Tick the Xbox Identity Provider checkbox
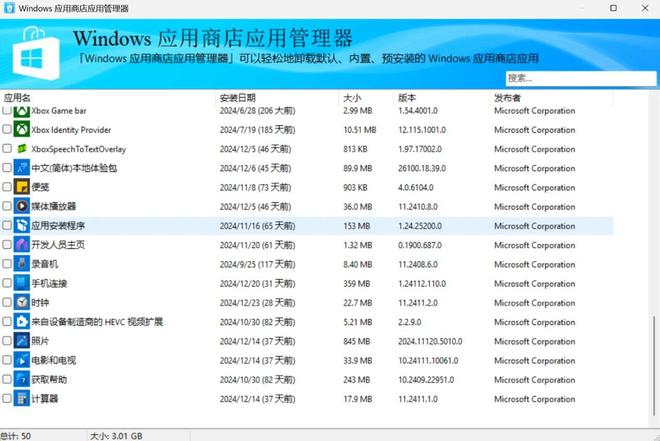660x441 pixels. [x=7, y=129]
